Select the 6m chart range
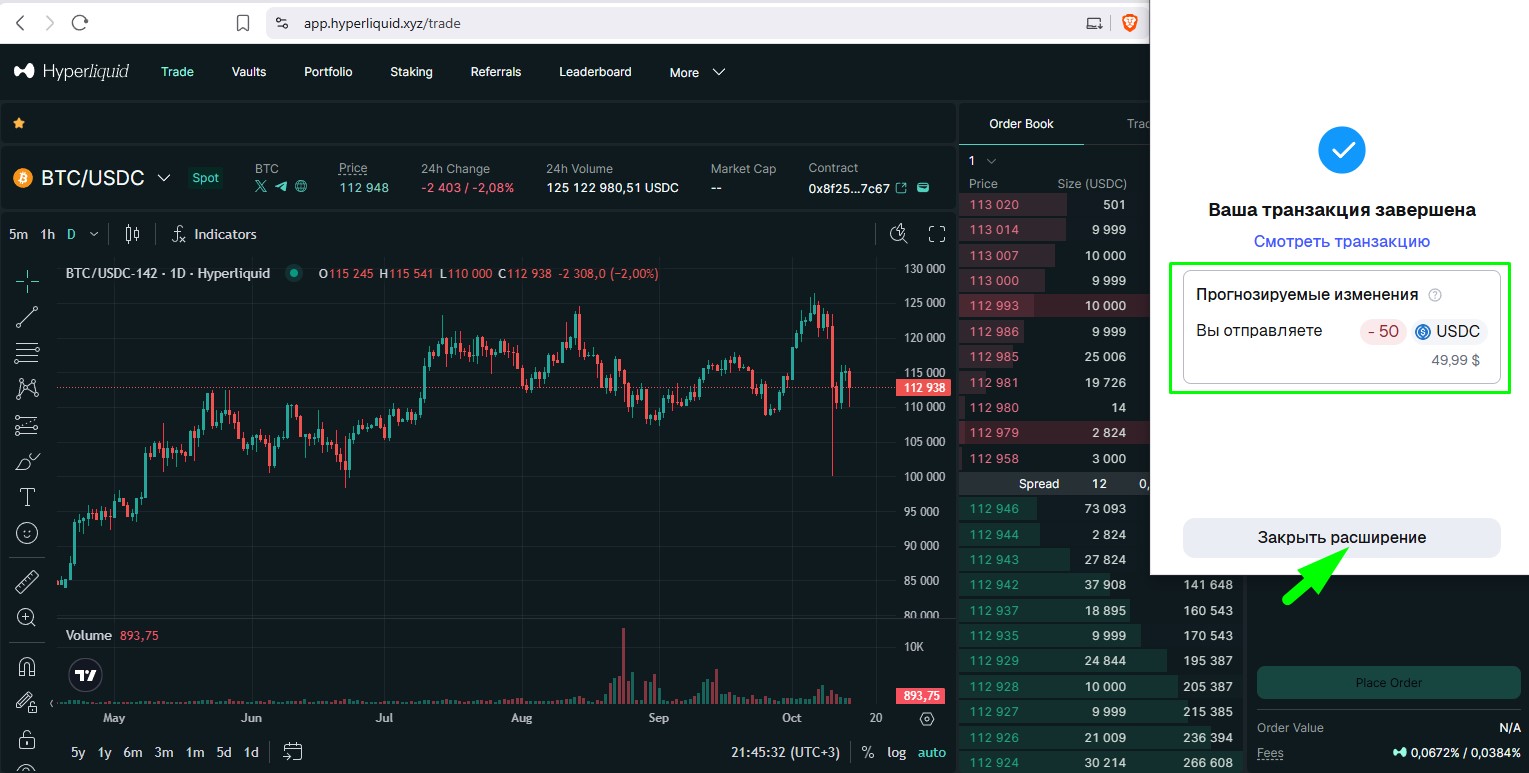This screenshot has height=773, width=1529. pyautogui.click(x=132, y=752)
